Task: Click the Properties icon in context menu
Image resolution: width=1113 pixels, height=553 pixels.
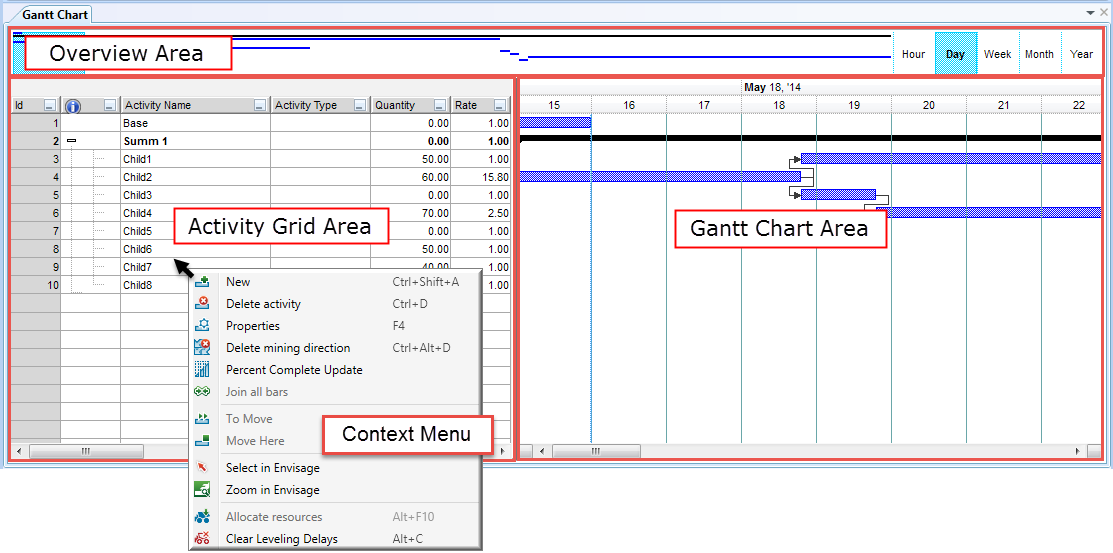Action: click(x=202, y=326)
